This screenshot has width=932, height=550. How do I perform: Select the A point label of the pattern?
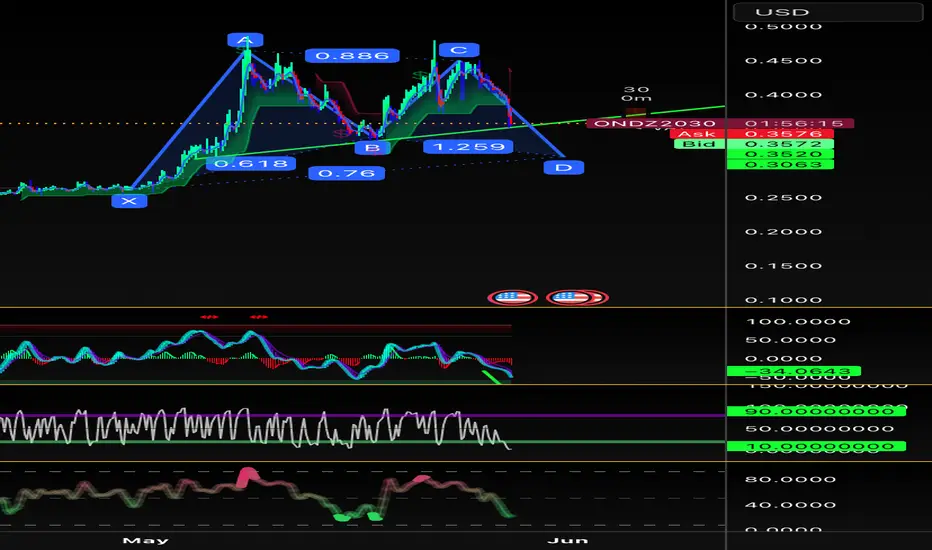[x=245, y=40]
